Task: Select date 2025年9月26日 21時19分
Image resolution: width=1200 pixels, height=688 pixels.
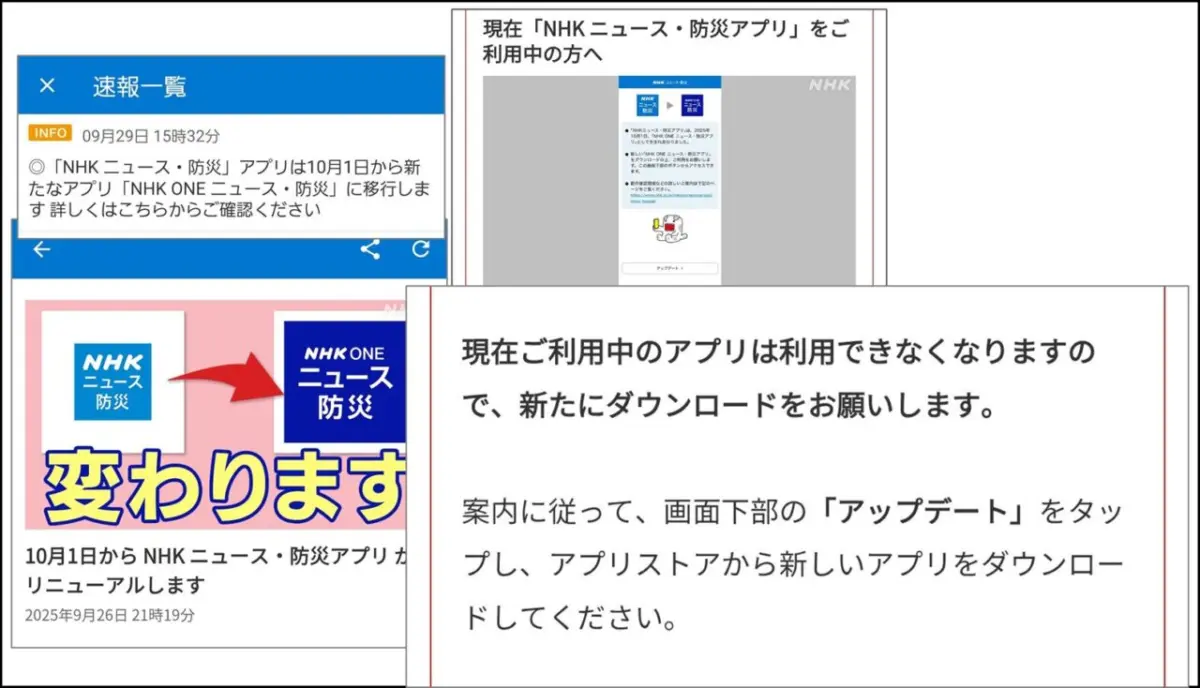Action: pos(111,615)
